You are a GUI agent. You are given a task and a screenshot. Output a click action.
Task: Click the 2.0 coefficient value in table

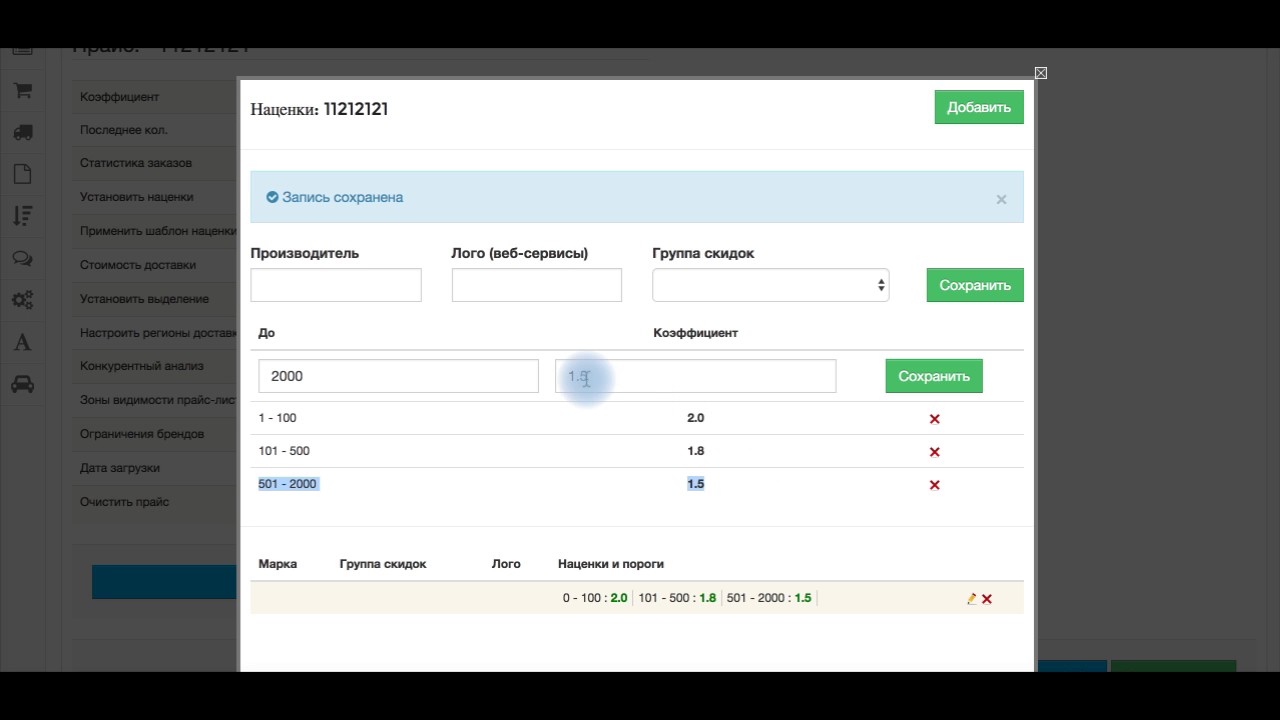point(695,418)
